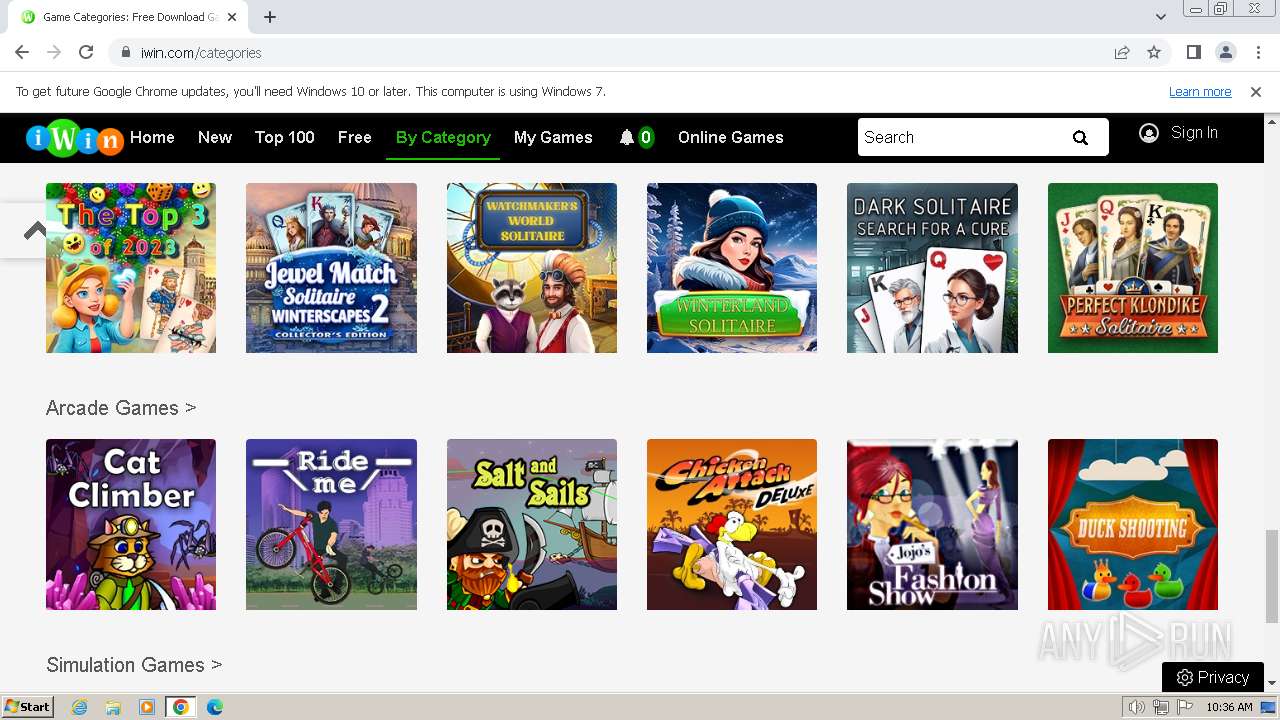The width and height of the screenshot is (1280, 720).
Task: Open the tab search dropdown arrow
Action: tap(1161, 17)
